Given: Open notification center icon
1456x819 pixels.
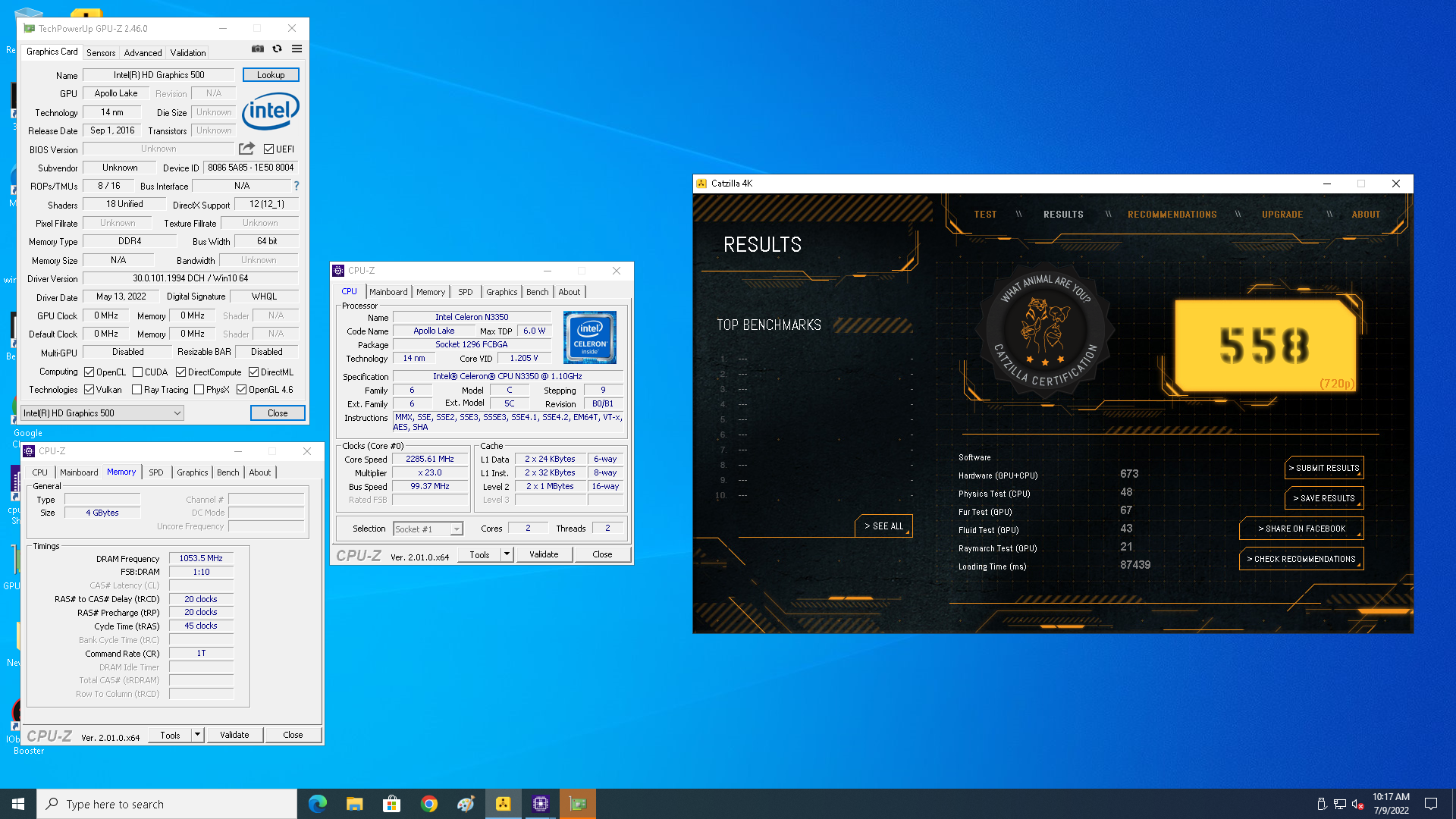Looking at the screenshot, I should (x=1431, y=804).
